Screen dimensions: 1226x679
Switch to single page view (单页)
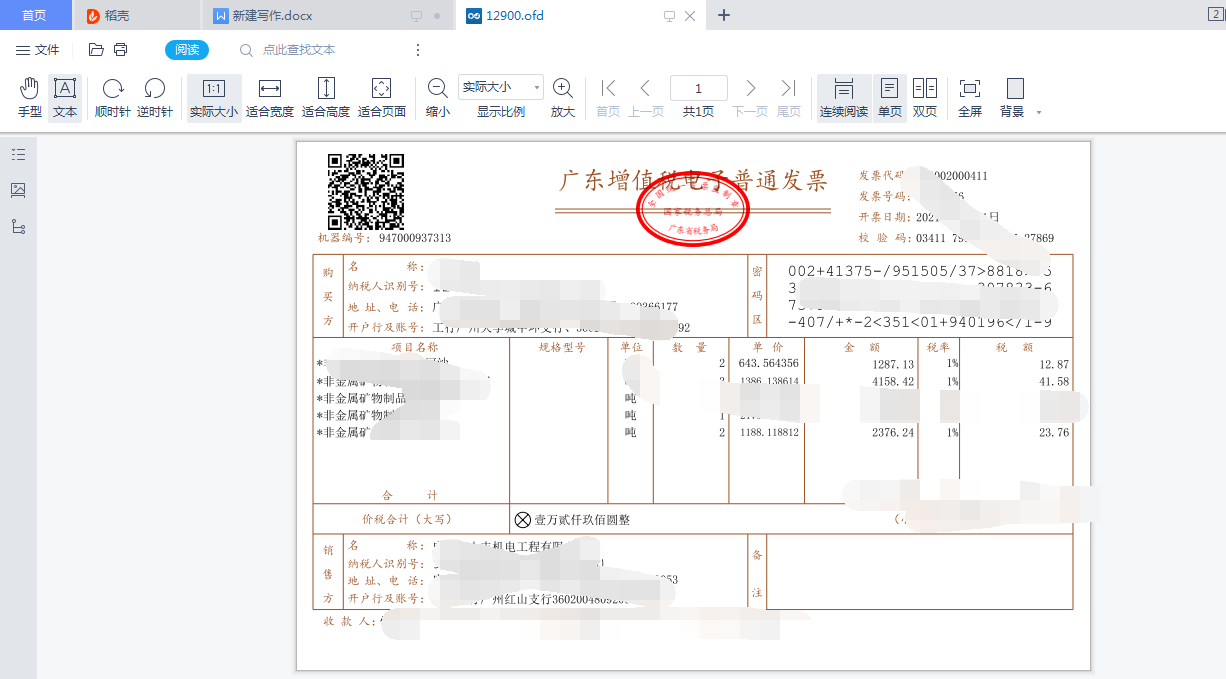[890, 98]
